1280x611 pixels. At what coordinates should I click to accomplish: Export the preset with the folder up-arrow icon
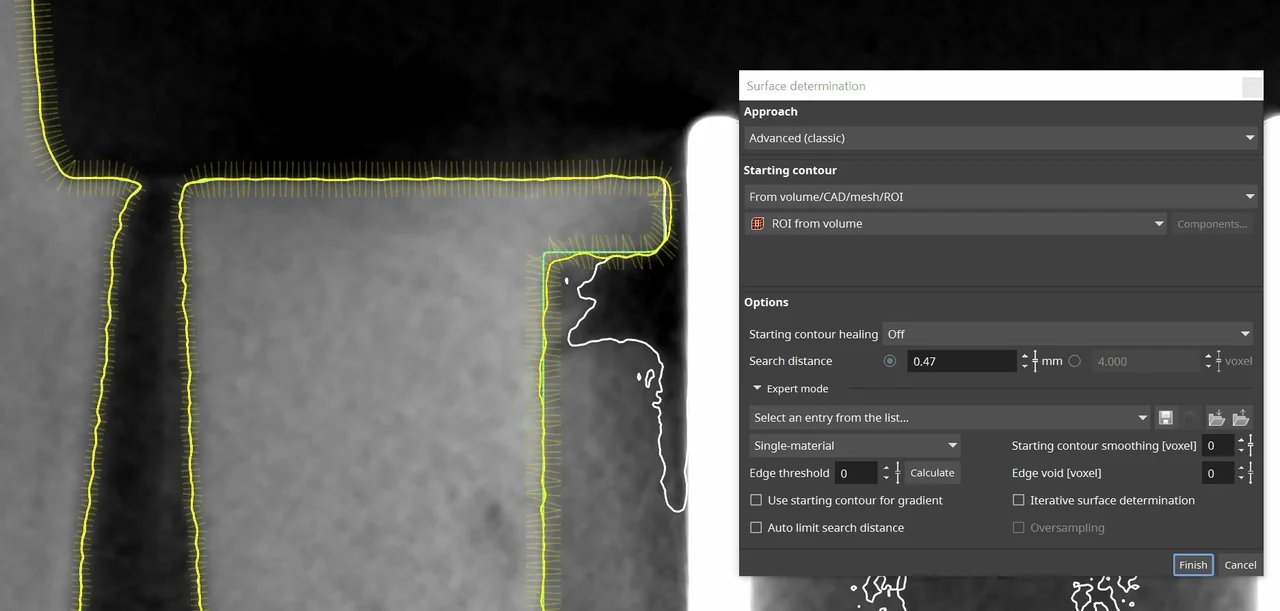coord(1240,418)
